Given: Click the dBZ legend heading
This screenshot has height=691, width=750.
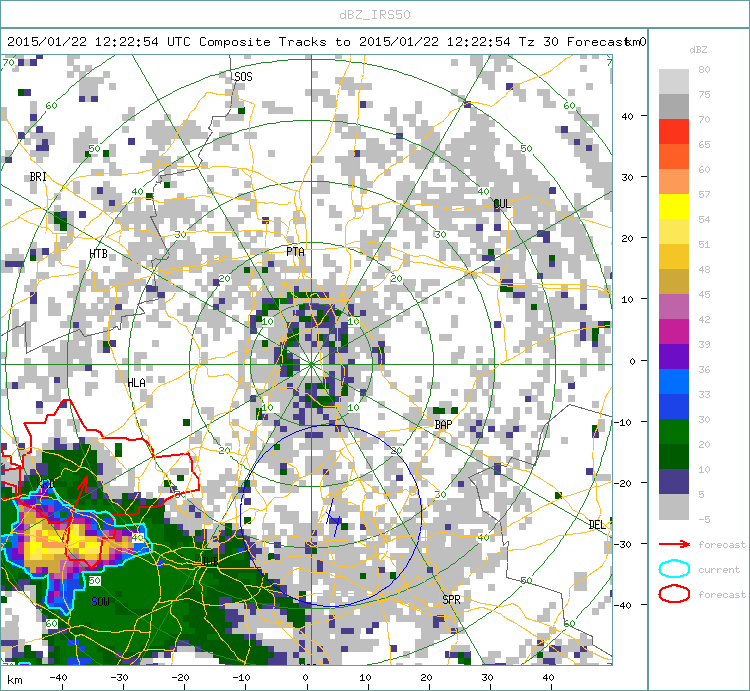Looking at the screenshot, I should click(698, 50).
